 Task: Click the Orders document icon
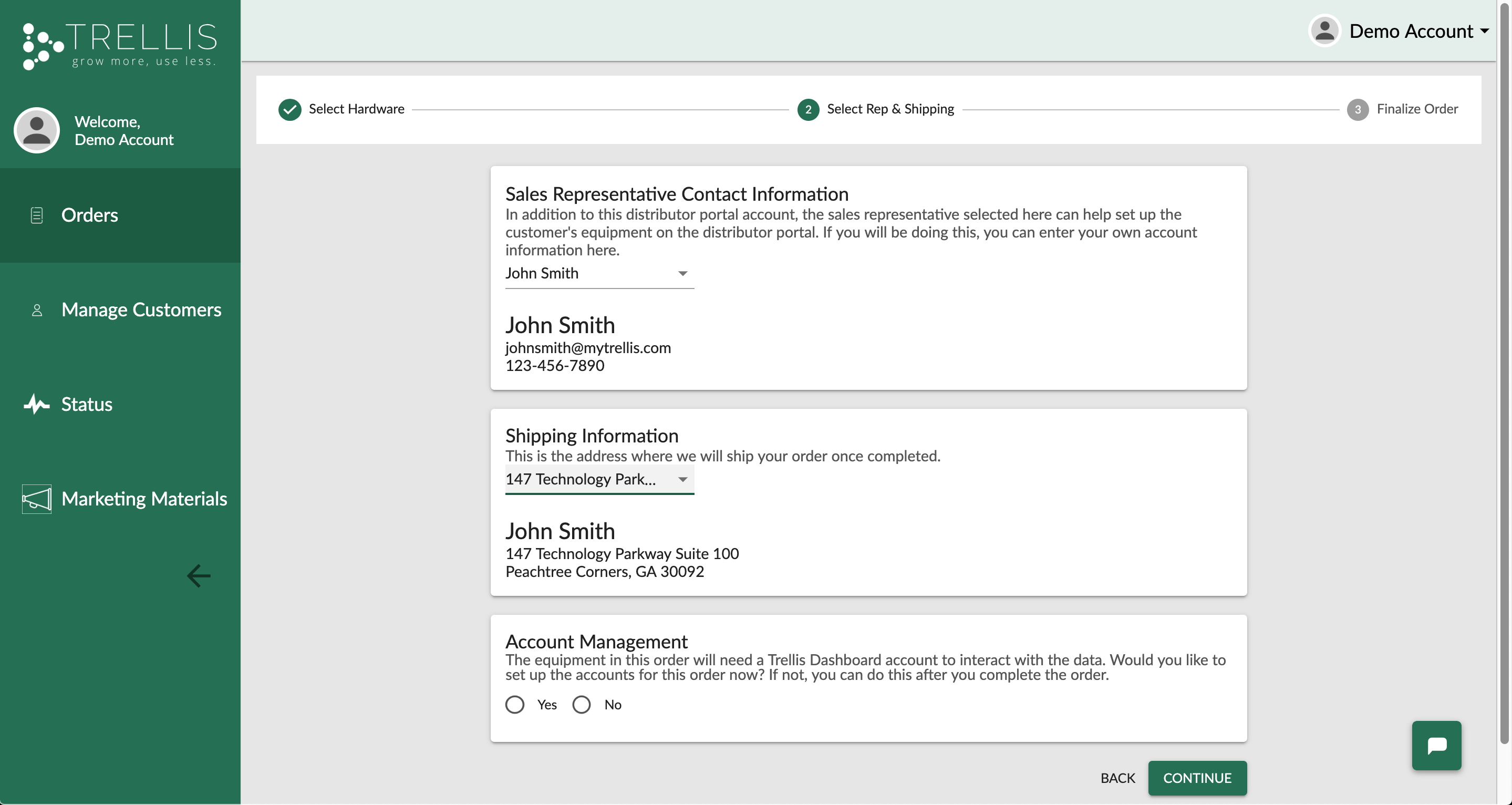36,215
